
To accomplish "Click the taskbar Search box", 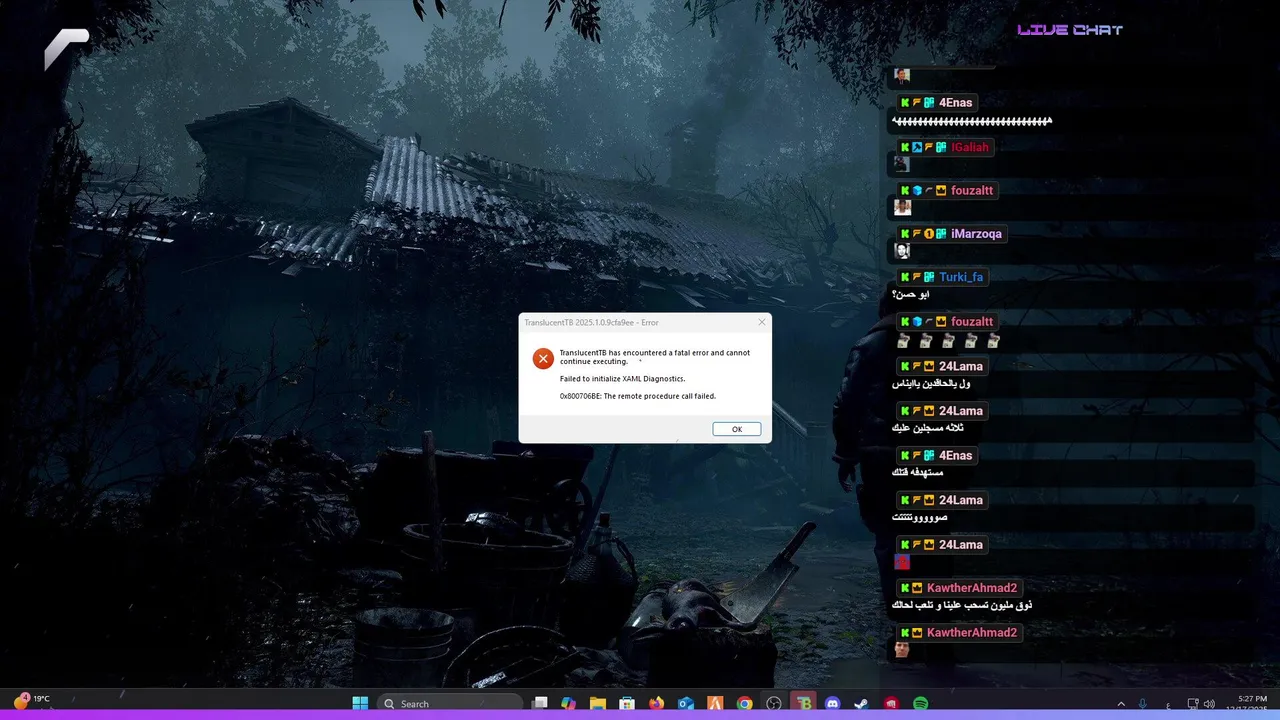I will (450, 703).
